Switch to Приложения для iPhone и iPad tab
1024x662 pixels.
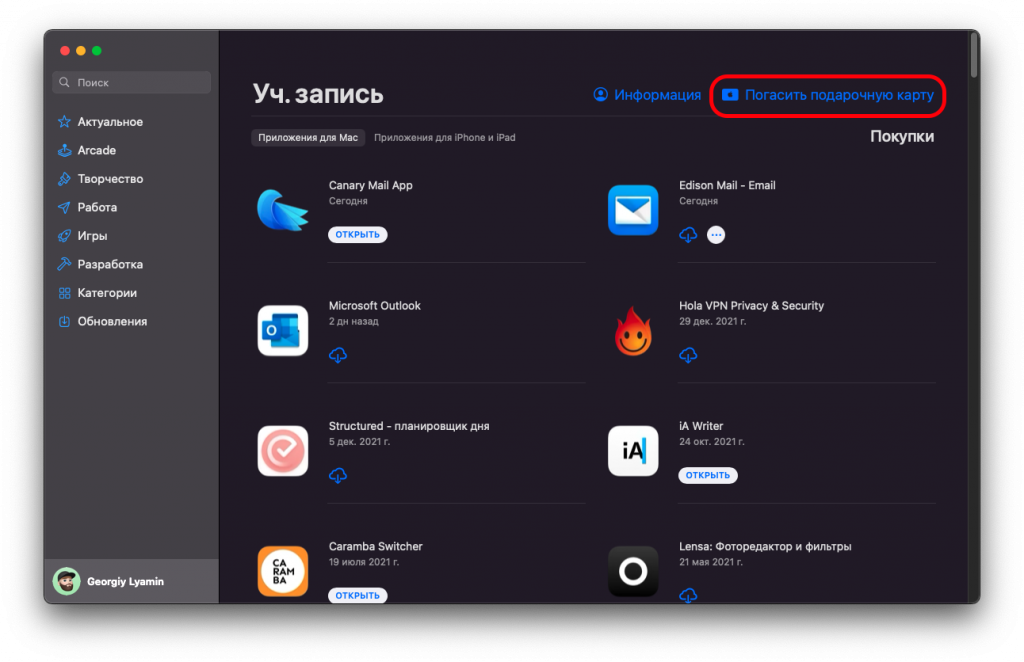coord(445,137)
